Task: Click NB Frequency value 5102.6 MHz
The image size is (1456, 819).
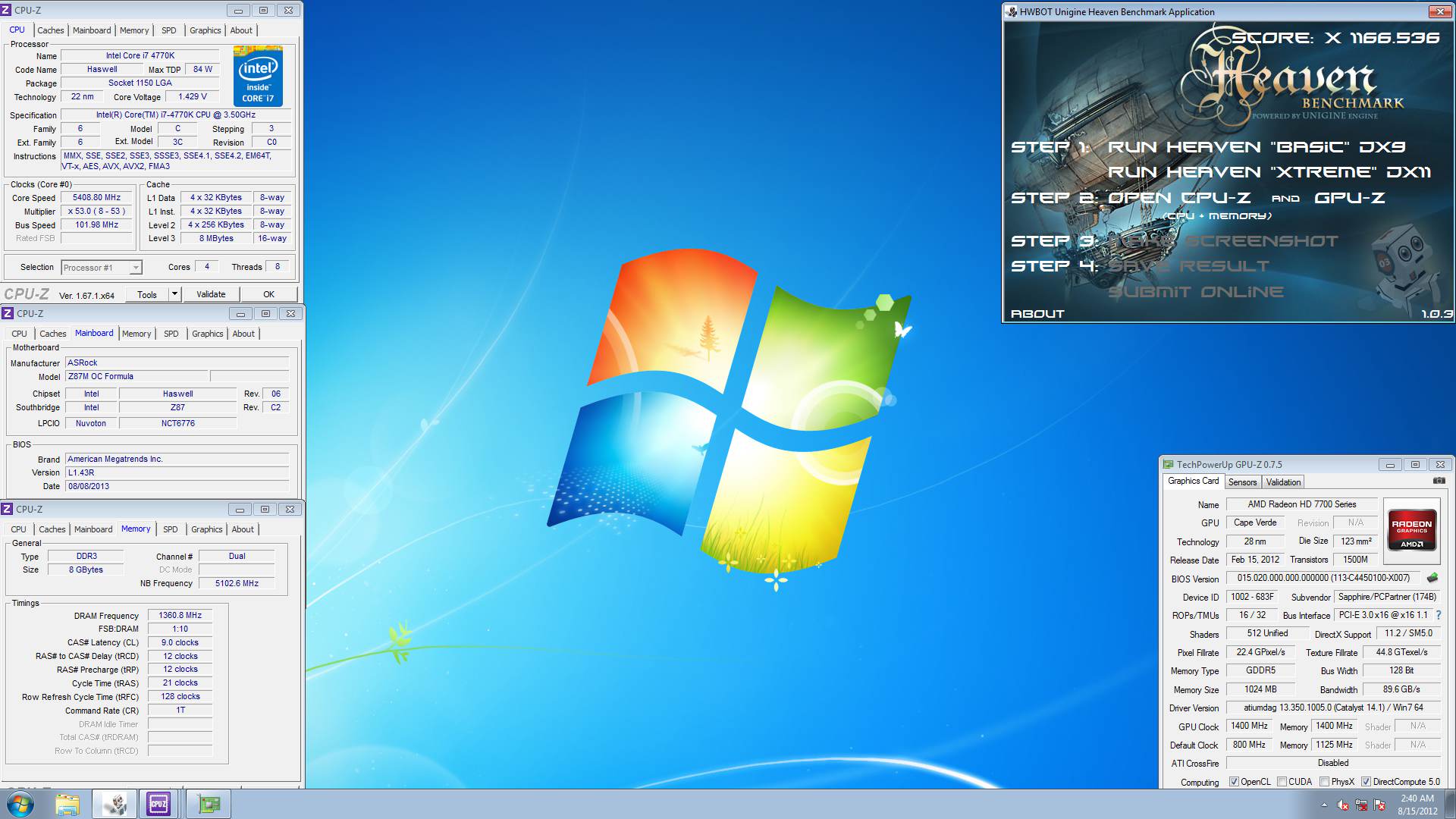Action: (237, 583)
